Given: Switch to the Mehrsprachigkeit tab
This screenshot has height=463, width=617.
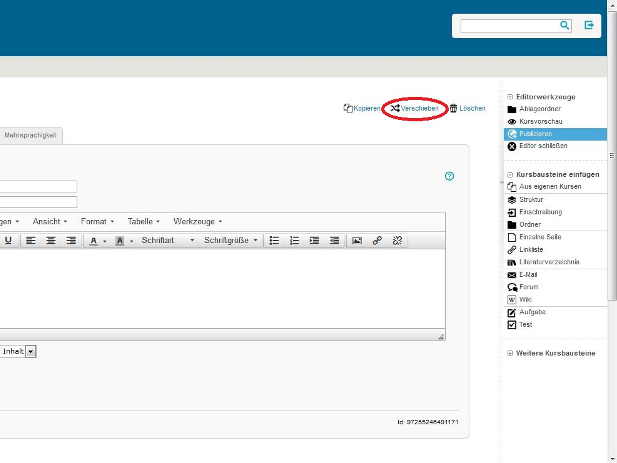Looking at the screenshot, I should point(30,135).
